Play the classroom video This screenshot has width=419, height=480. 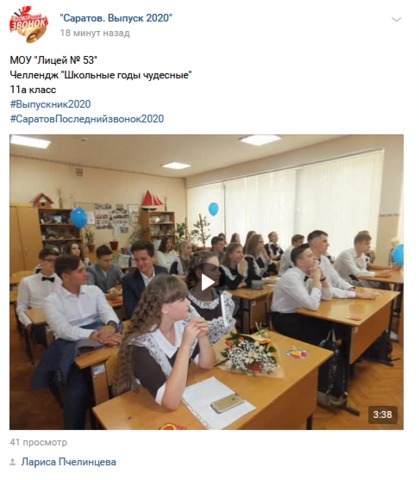(207, 283)
